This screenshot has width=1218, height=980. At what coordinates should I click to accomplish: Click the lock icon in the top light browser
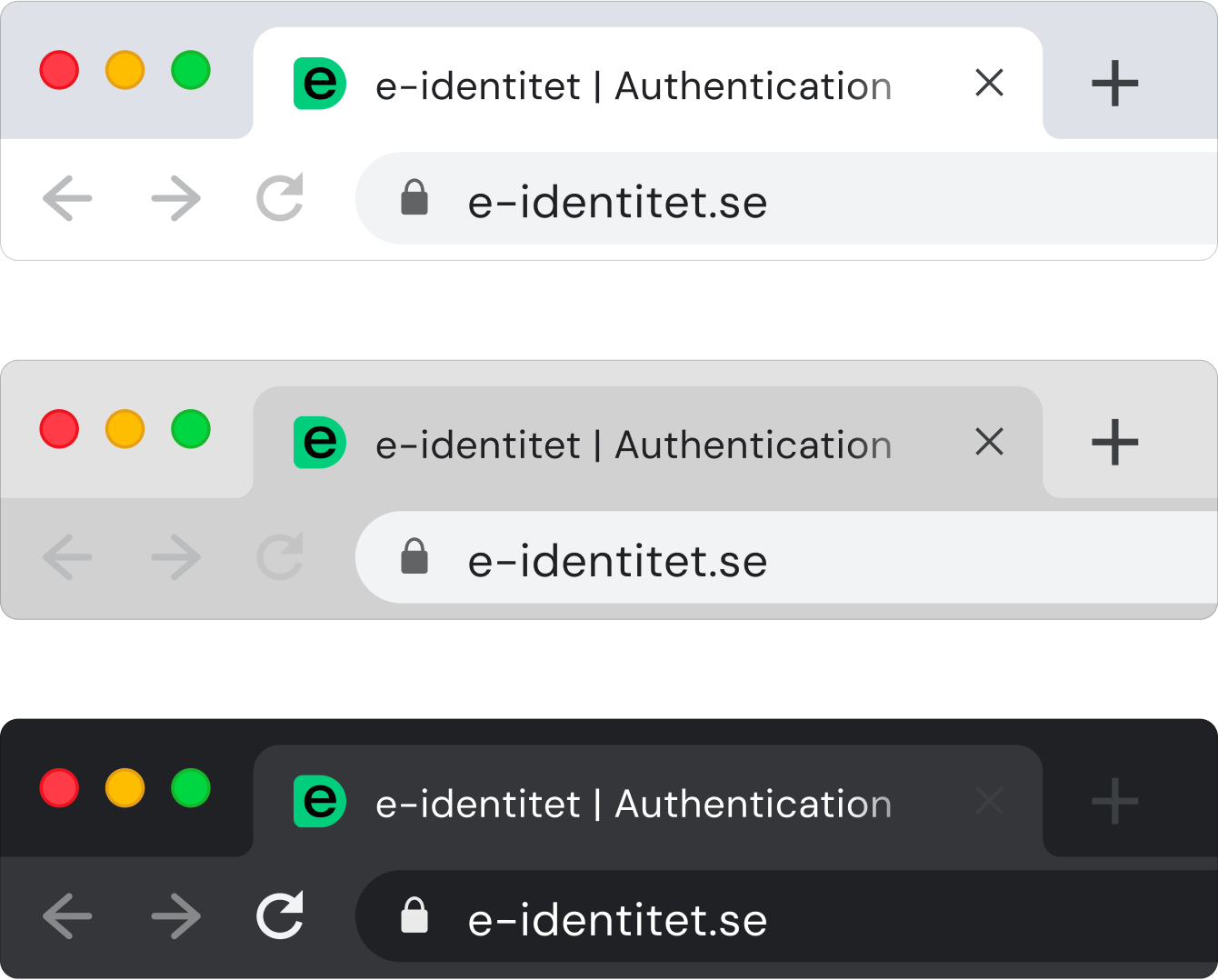click(x=414, y=197)
